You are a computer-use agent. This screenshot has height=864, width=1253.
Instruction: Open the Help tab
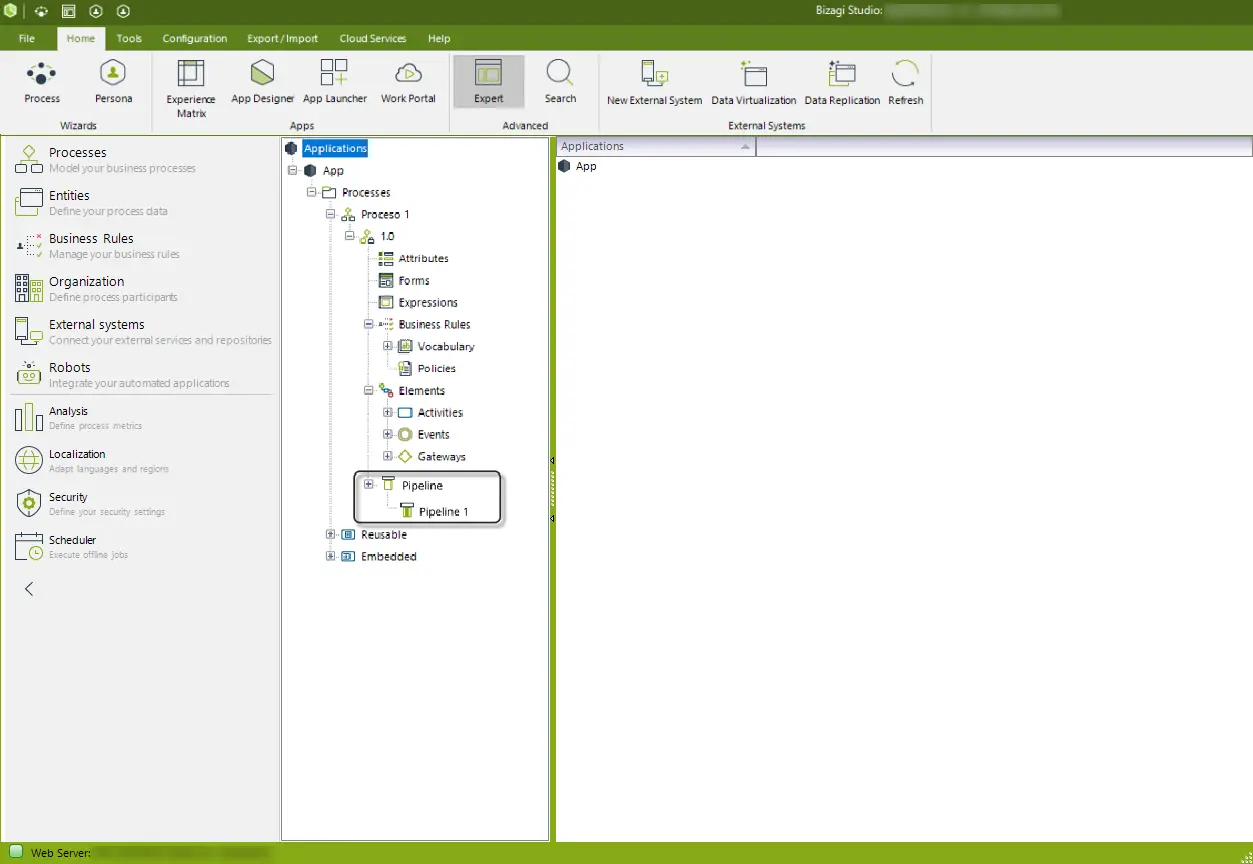439,38
